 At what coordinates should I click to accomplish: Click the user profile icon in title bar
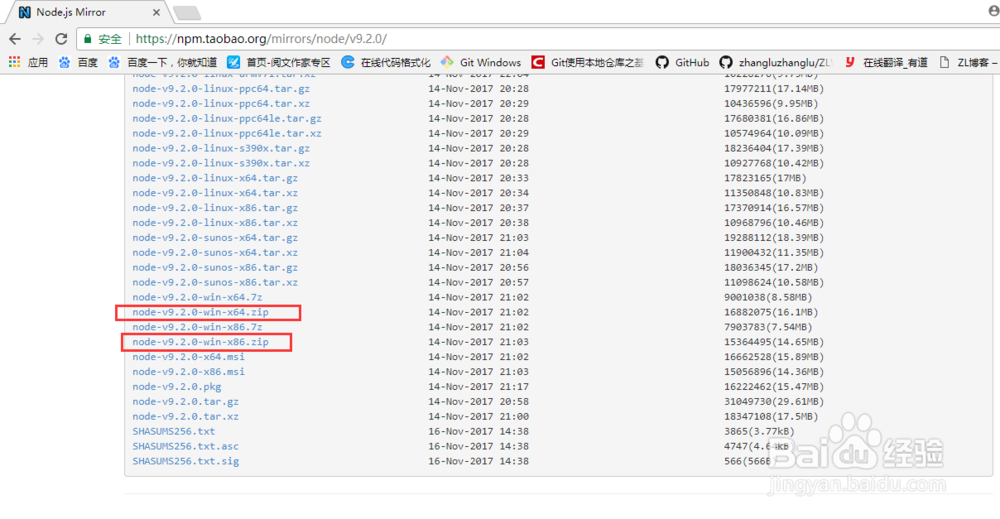point(994,11)
